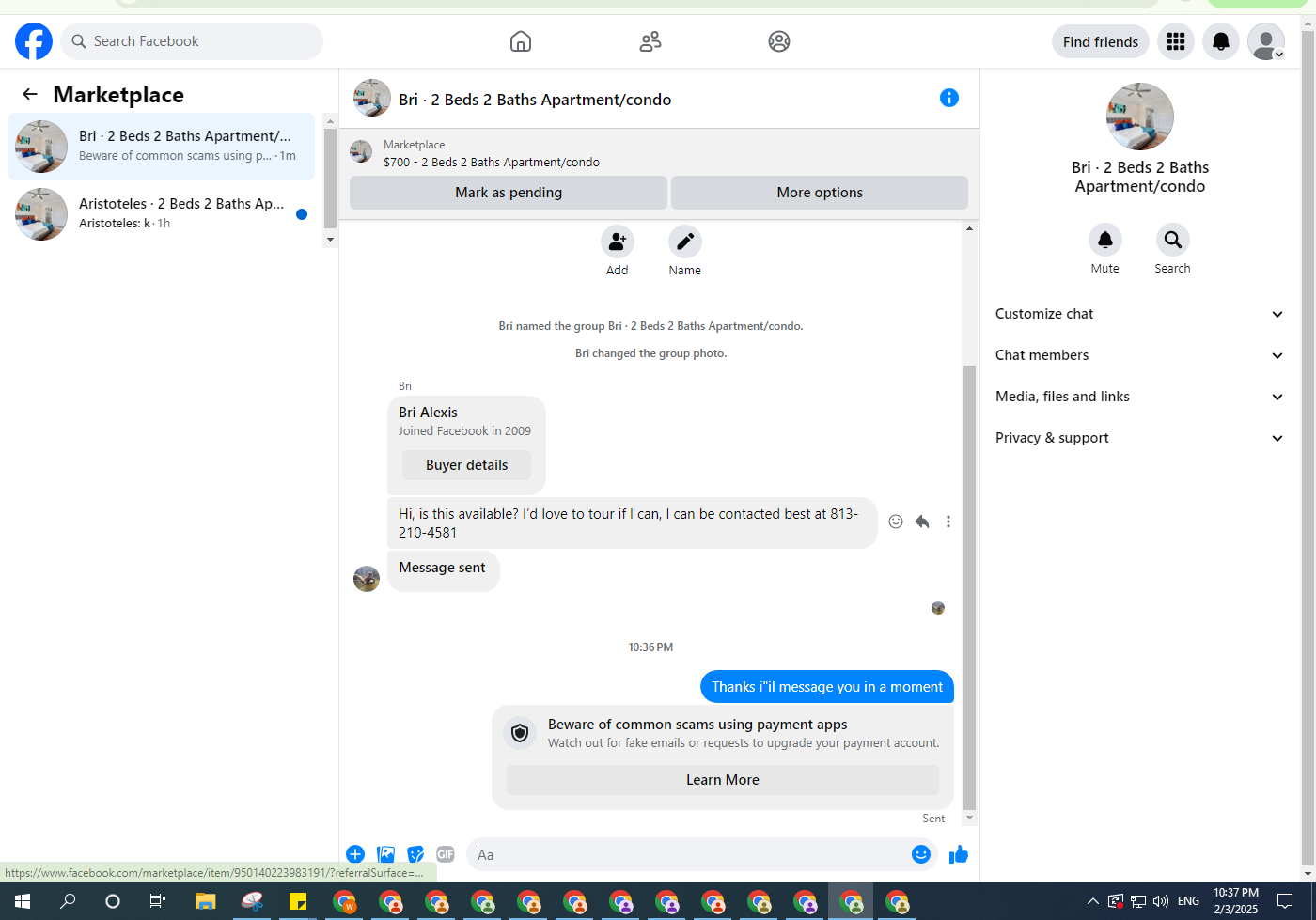Show hidden system tray icons

(1092, 901)
